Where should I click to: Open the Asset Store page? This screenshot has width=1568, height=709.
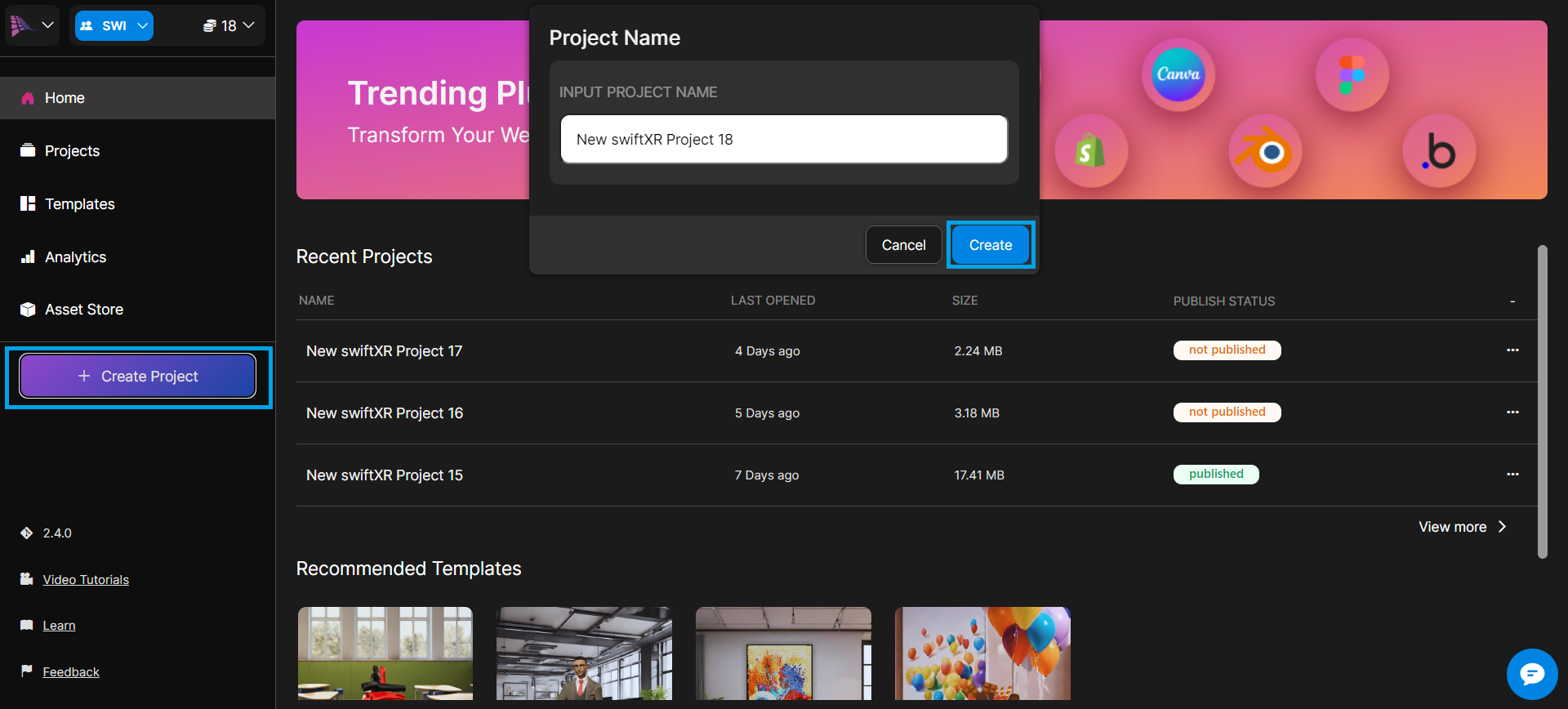click(83, 310)
